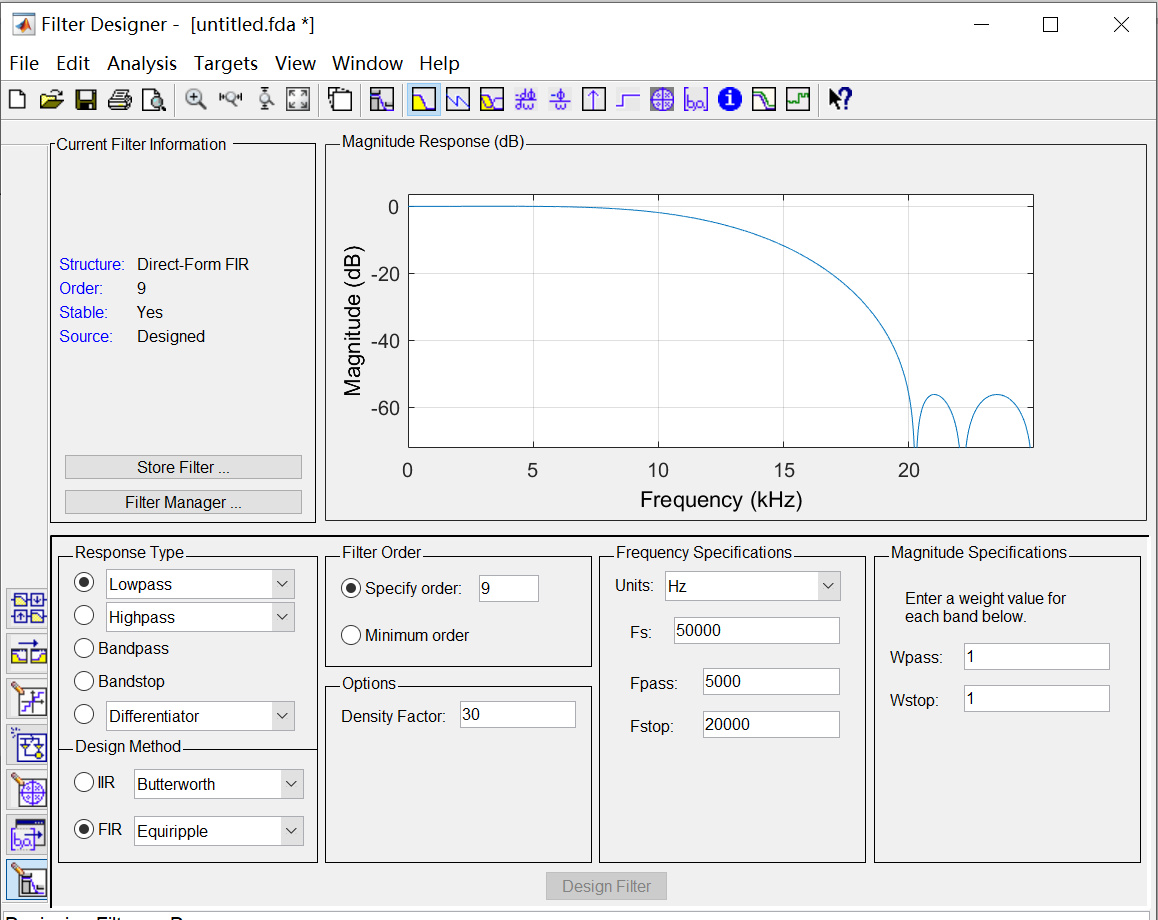Click the Store Filter button
Viewport: 1158px width, 920px height.
click(183, 467)
